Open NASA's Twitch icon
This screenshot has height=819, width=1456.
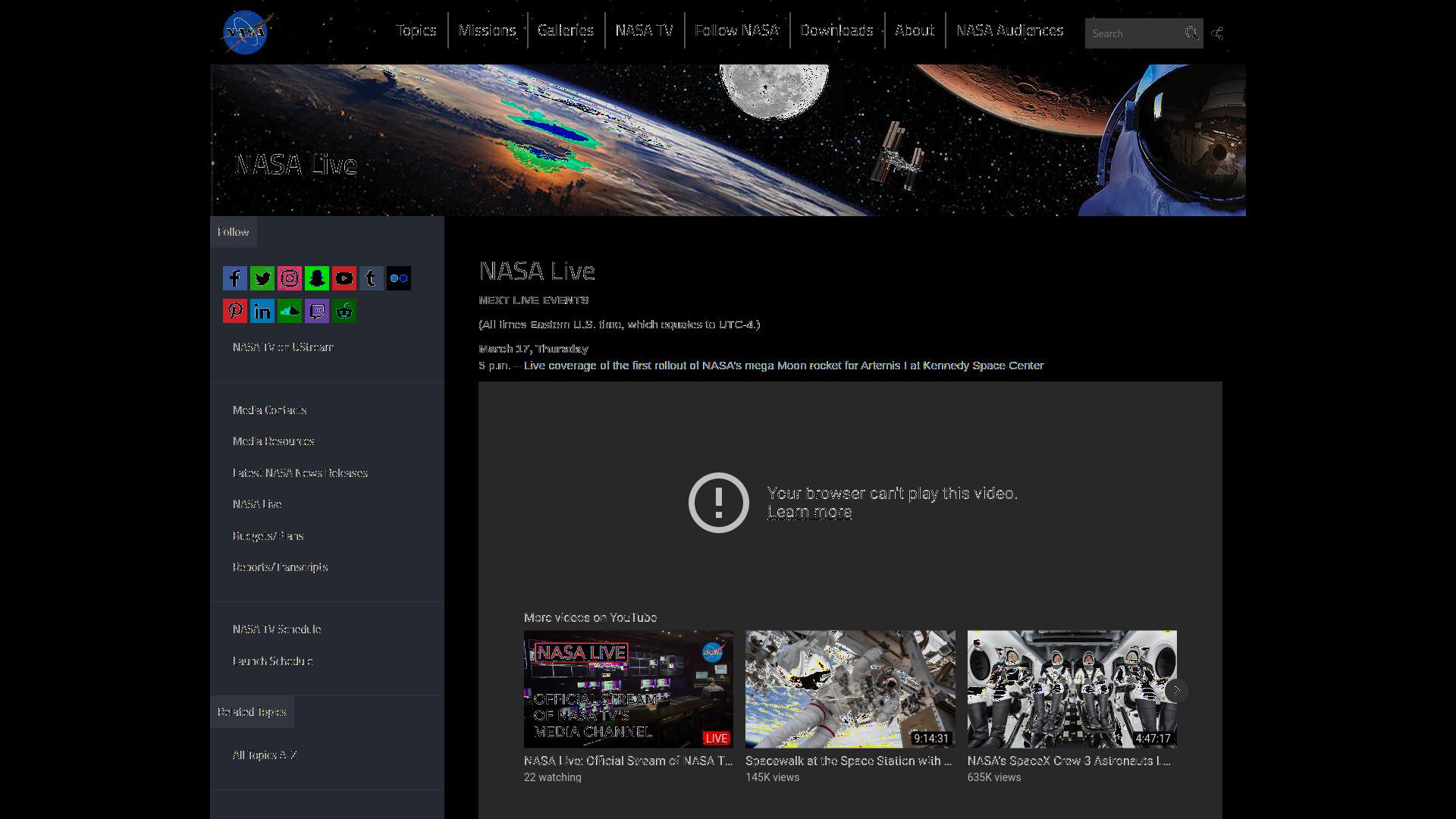point(317,311)
